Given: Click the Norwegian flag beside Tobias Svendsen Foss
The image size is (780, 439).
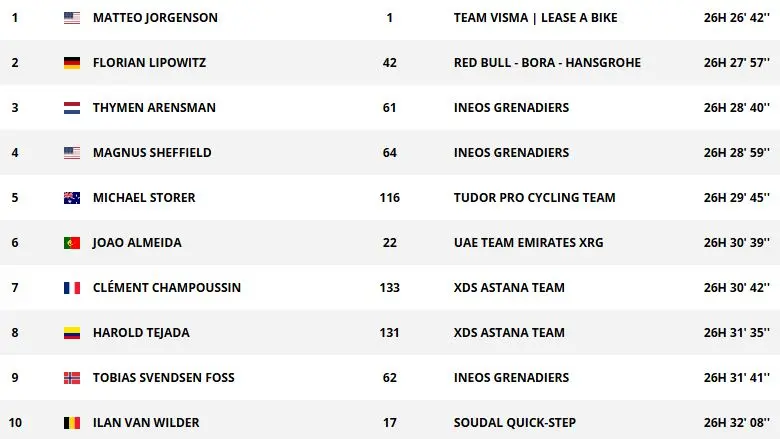Looking at the screenshot, I should tap(72, 378).
